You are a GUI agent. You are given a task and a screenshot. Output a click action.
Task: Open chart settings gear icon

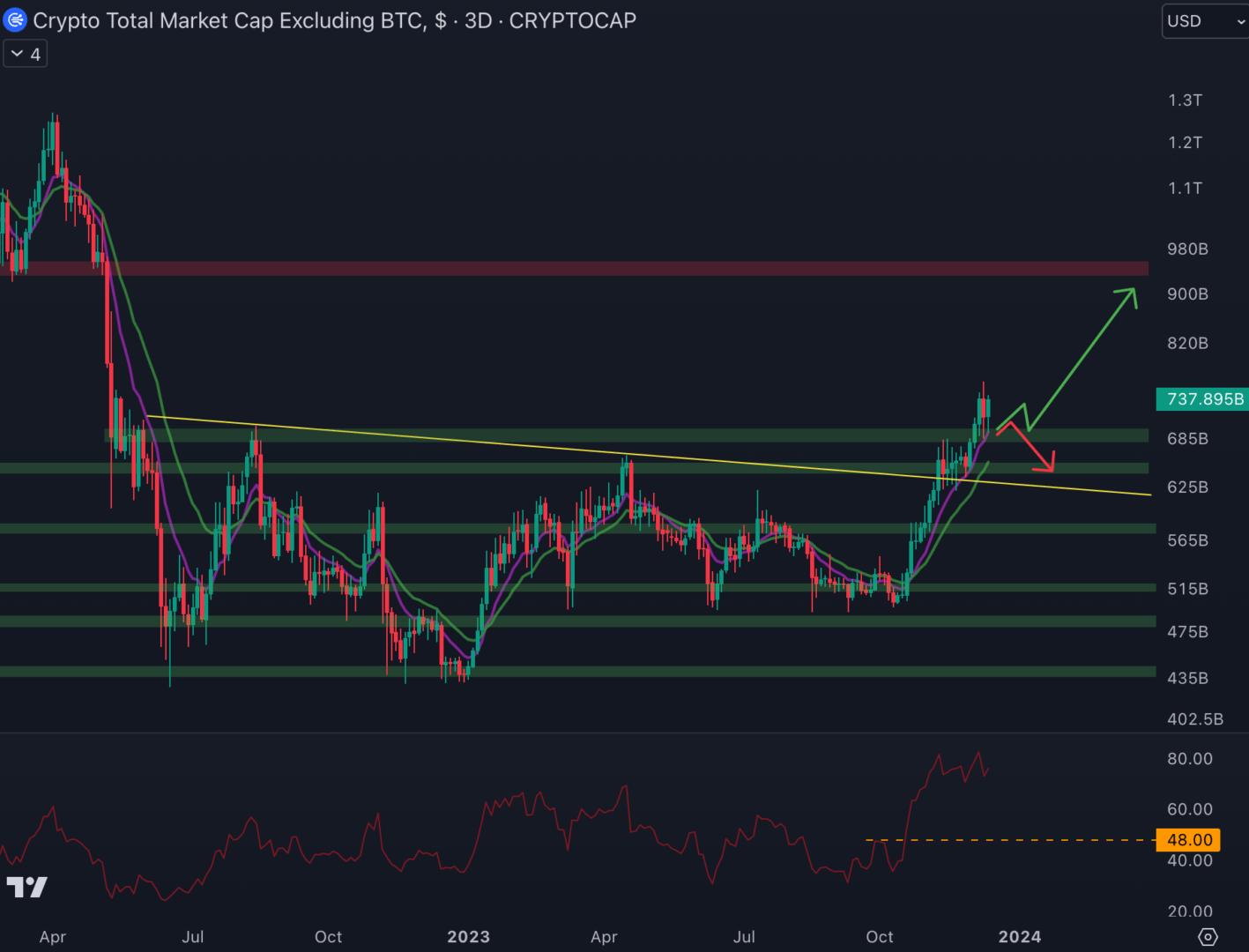tap(1208, 936)
